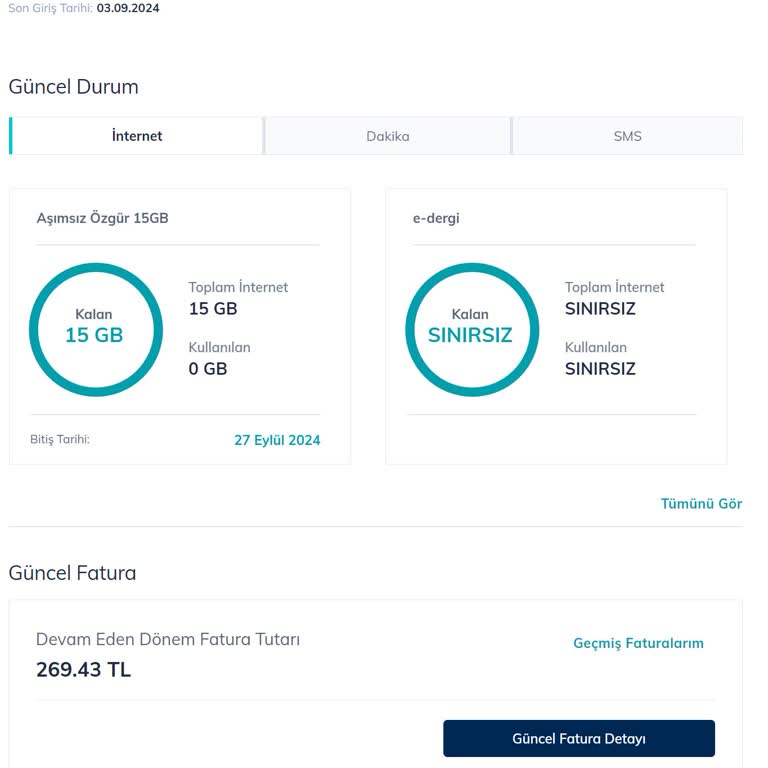This screenshot has height=768, width=768.
Task: Click the Güncel Durum heading
Action: [x=73, y=87]
